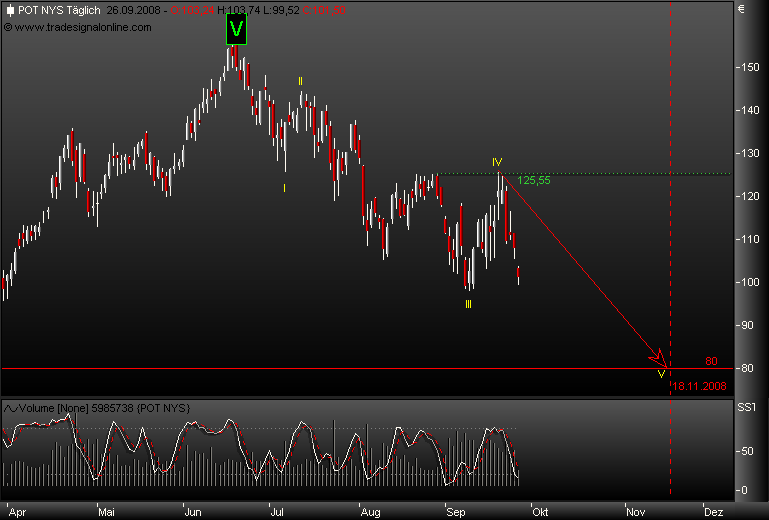769x520 pixels.
Task: Select the green dotted resistance line
Action: pyautogui.click(x=584, y=174)
